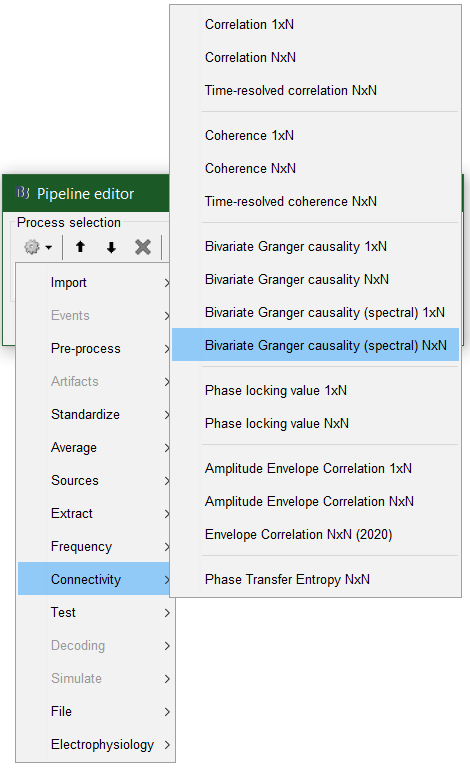
Task: Select Bivariate Granger causality 1xN
Action: coord(315,246)
